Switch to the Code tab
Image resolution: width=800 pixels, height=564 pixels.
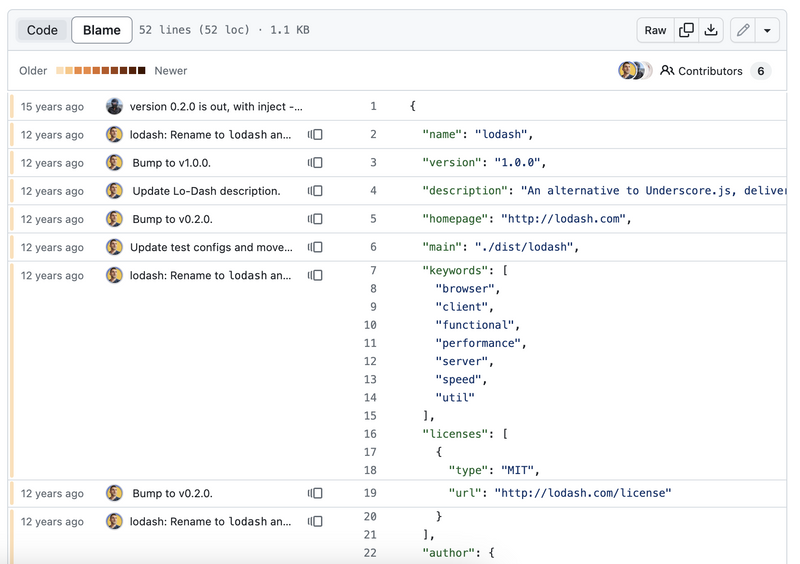[x=42, y=30]
